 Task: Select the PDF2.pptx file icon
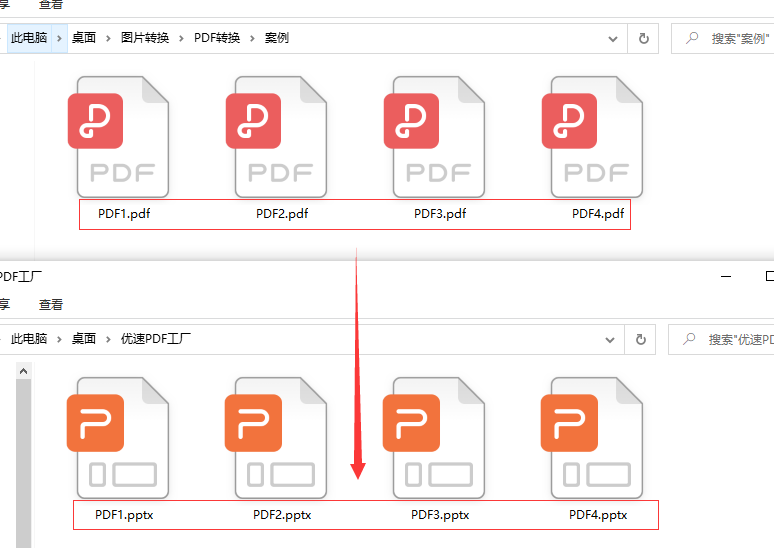pos(276,438)
